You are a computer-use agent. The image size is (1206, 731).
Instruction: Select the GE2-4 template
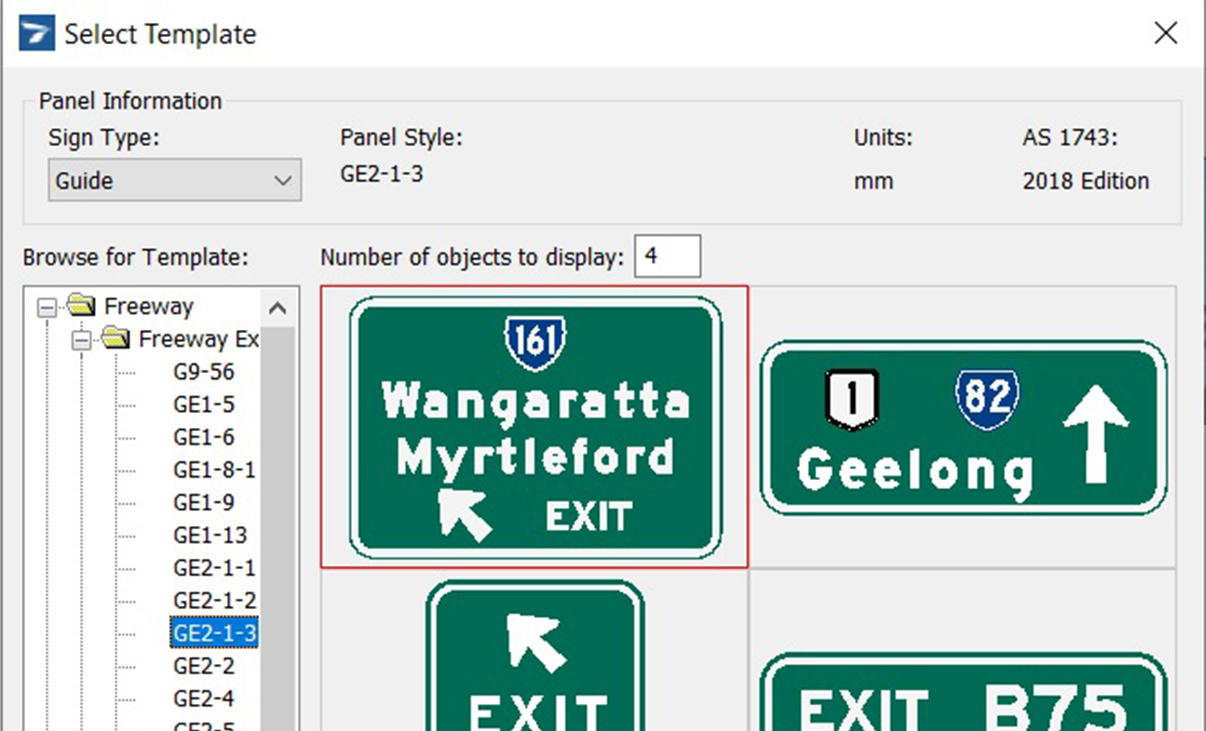pyautogui.click(x=207, y=698)
